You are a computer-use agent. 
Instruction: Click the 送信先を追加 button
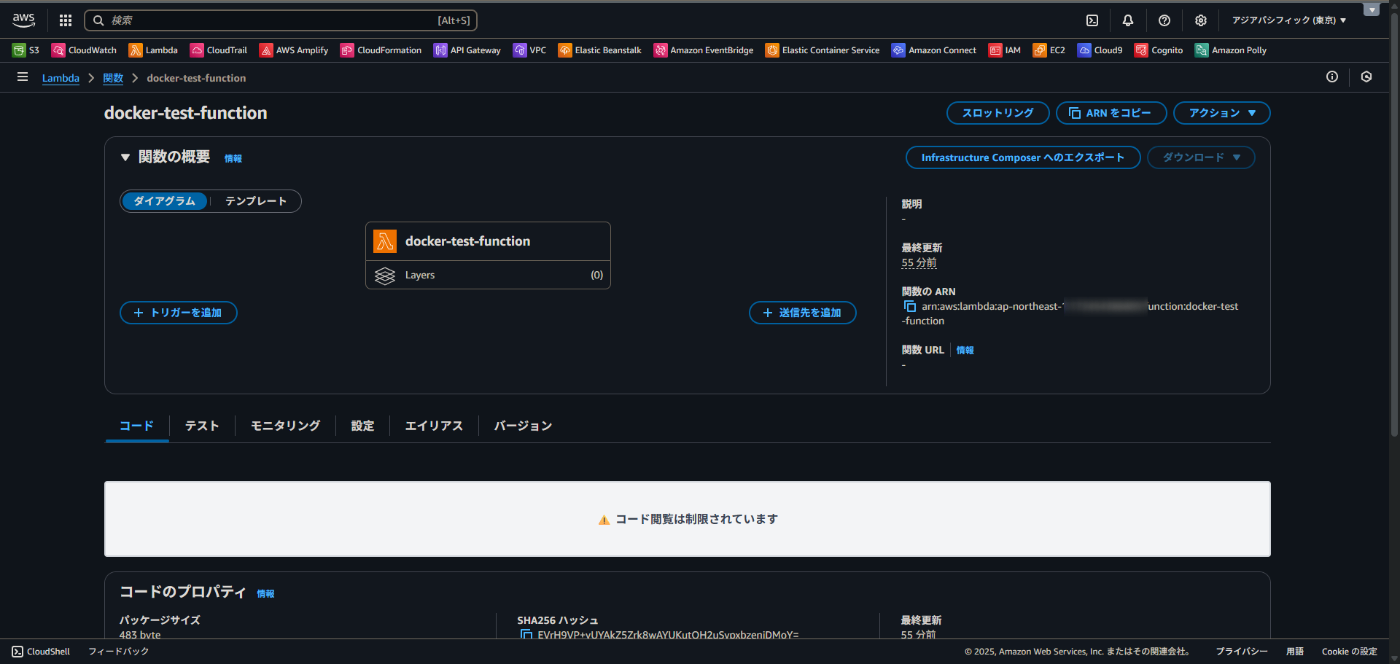coord(802,313)
